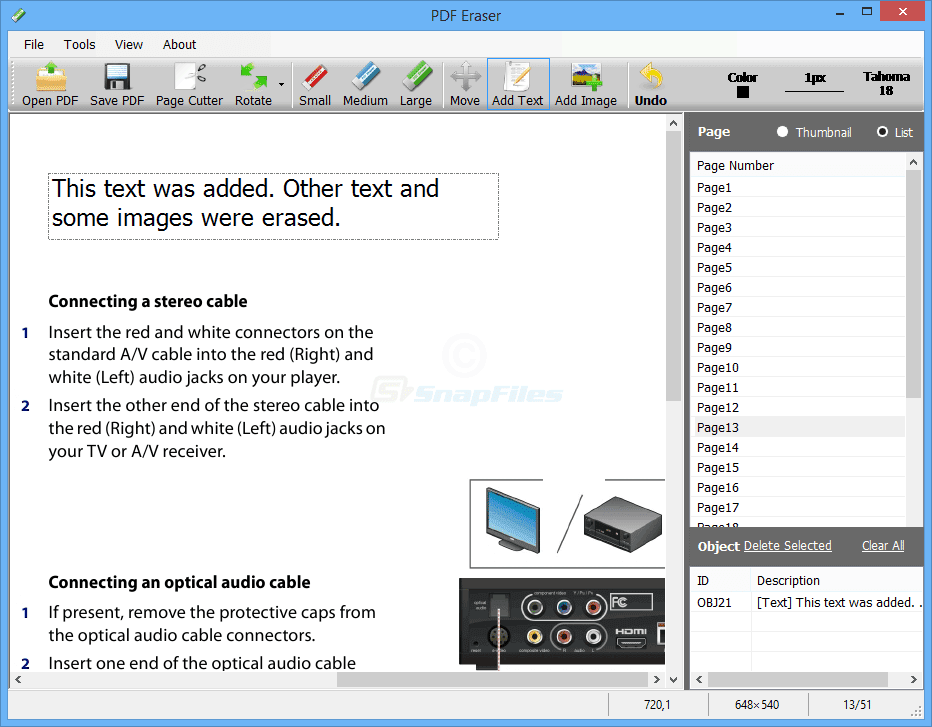Image resolution: width=932 pixels, height=727 pixels.
Task: Select Page17 in the page list
Action: tap(798, 508)
